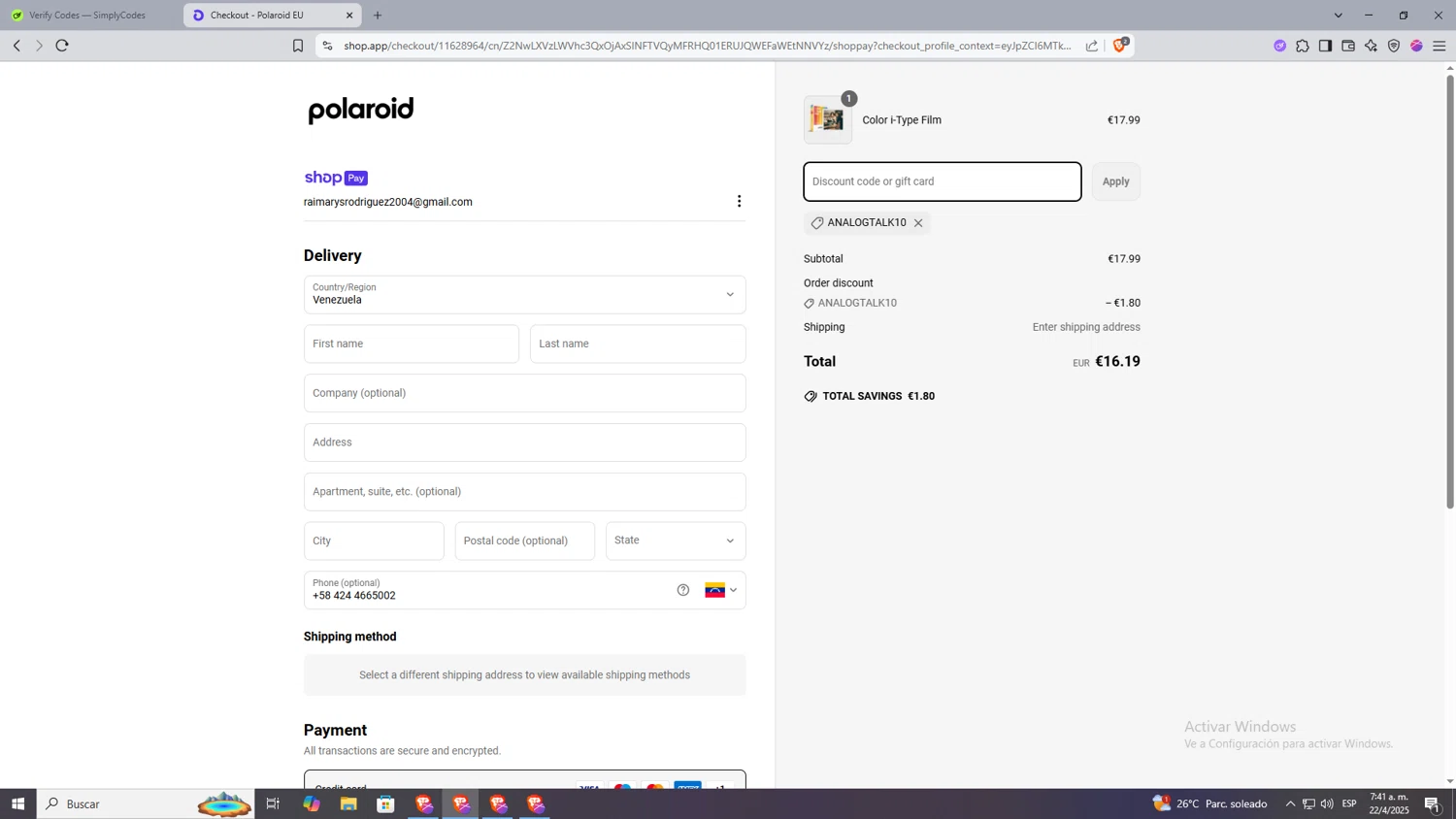This screenshot has width=1456, height=819.
Task: Open the Color i-Type Film product thumbnail
Action: pyautogui.click(x=828, y=120)
